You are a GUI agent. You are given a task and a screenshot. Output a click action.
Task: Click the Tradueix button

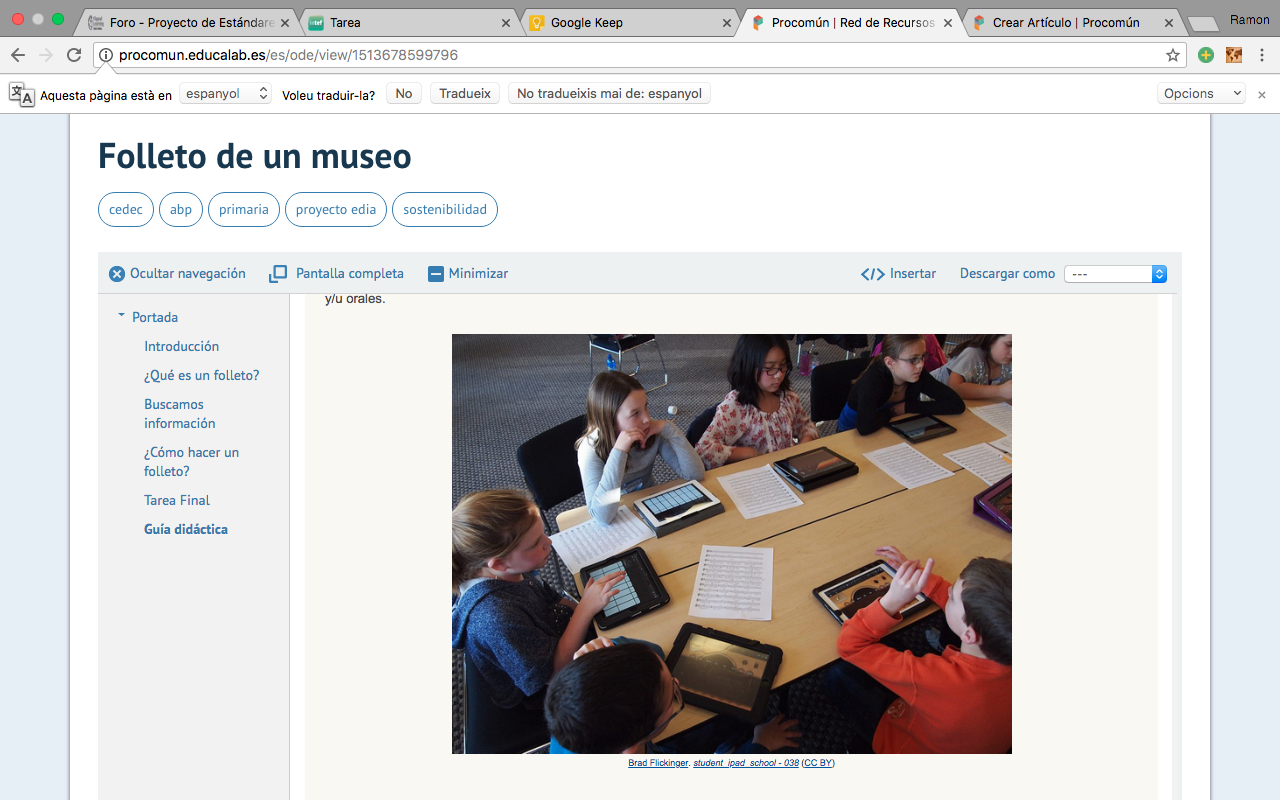pyautogui.click(x=464, y=92)
